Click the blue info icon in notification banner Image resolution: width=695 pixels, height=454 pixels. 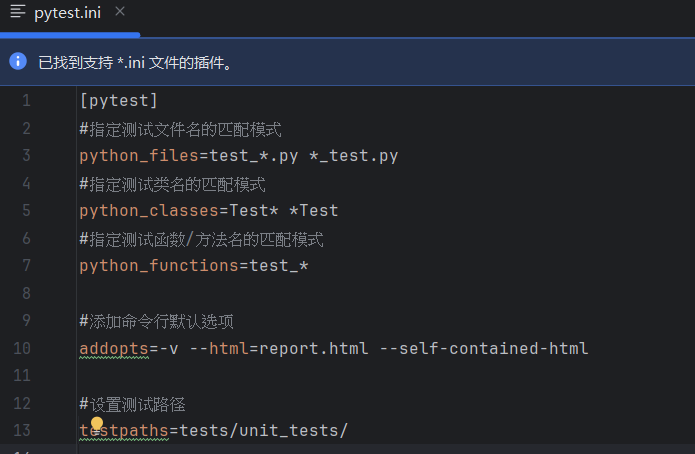tap(18, 61)
